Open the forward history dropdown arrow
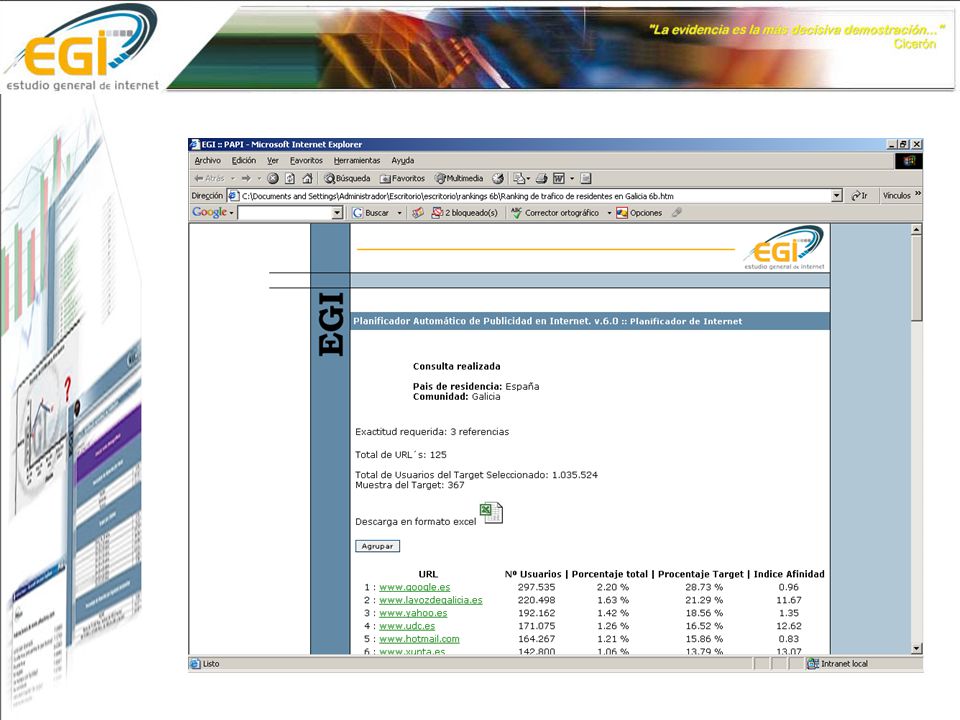The height and width of the screenshot is (720, 960). coord(259,179)
